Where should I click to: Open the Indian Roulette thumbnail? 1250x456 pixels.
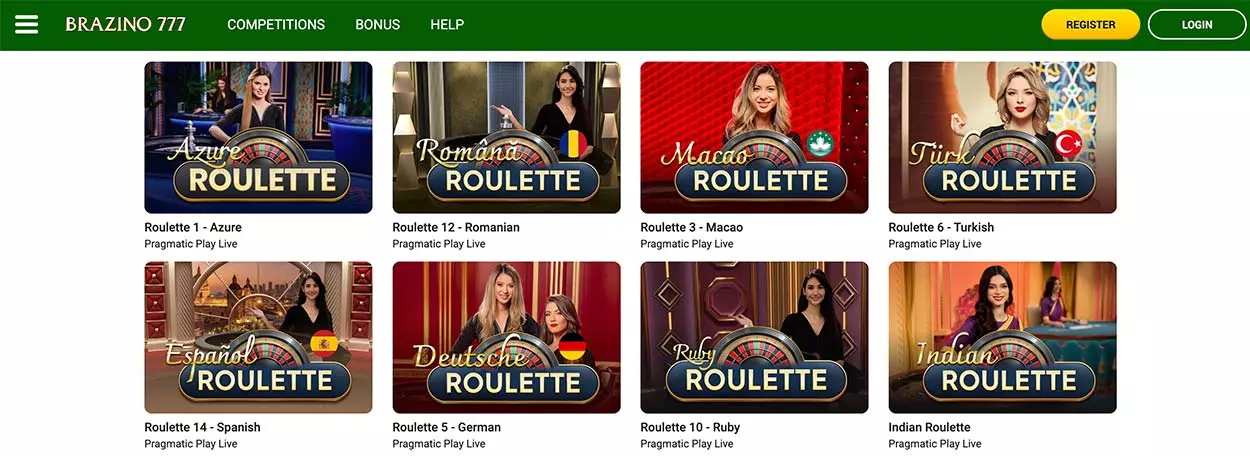coord(1002,338)
